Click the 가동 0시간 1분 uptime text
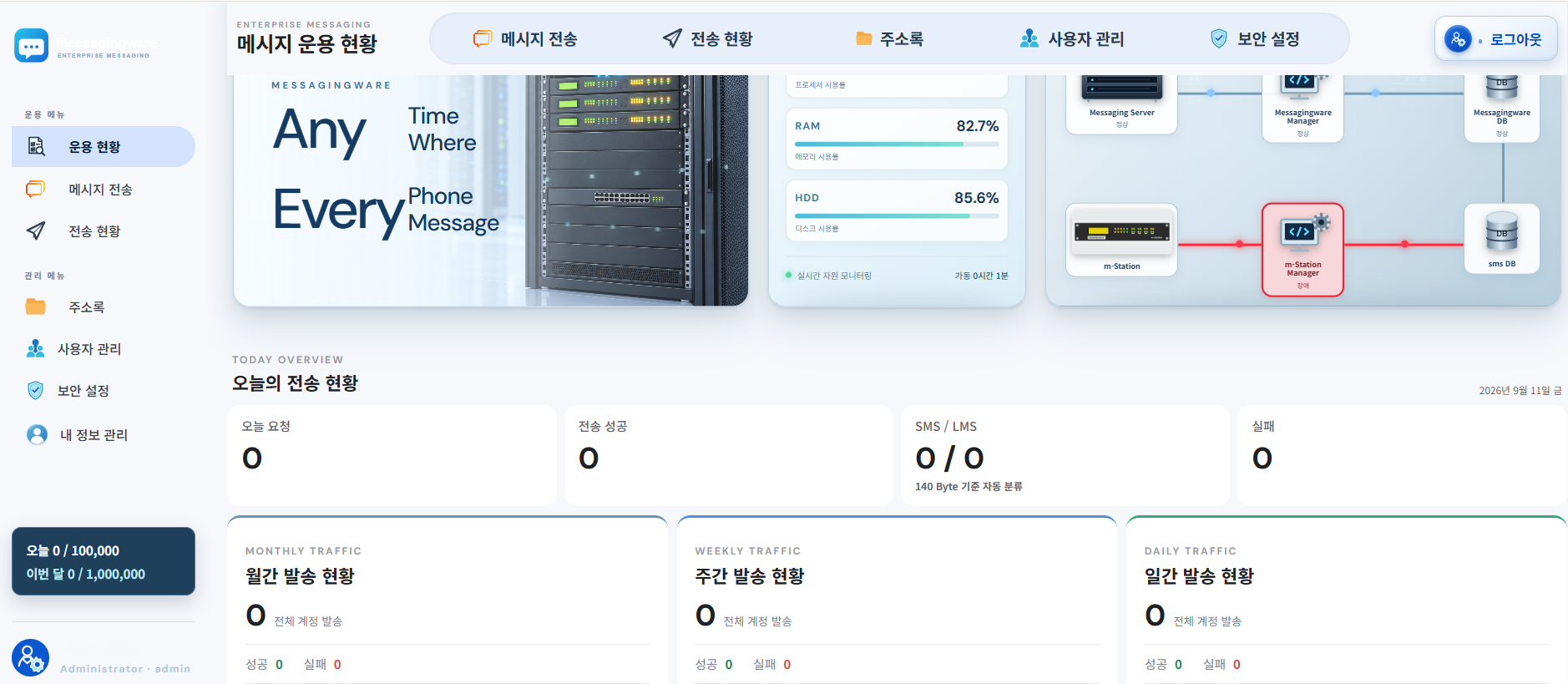This screenshot has height=684, width=1568. click(981, 276)
